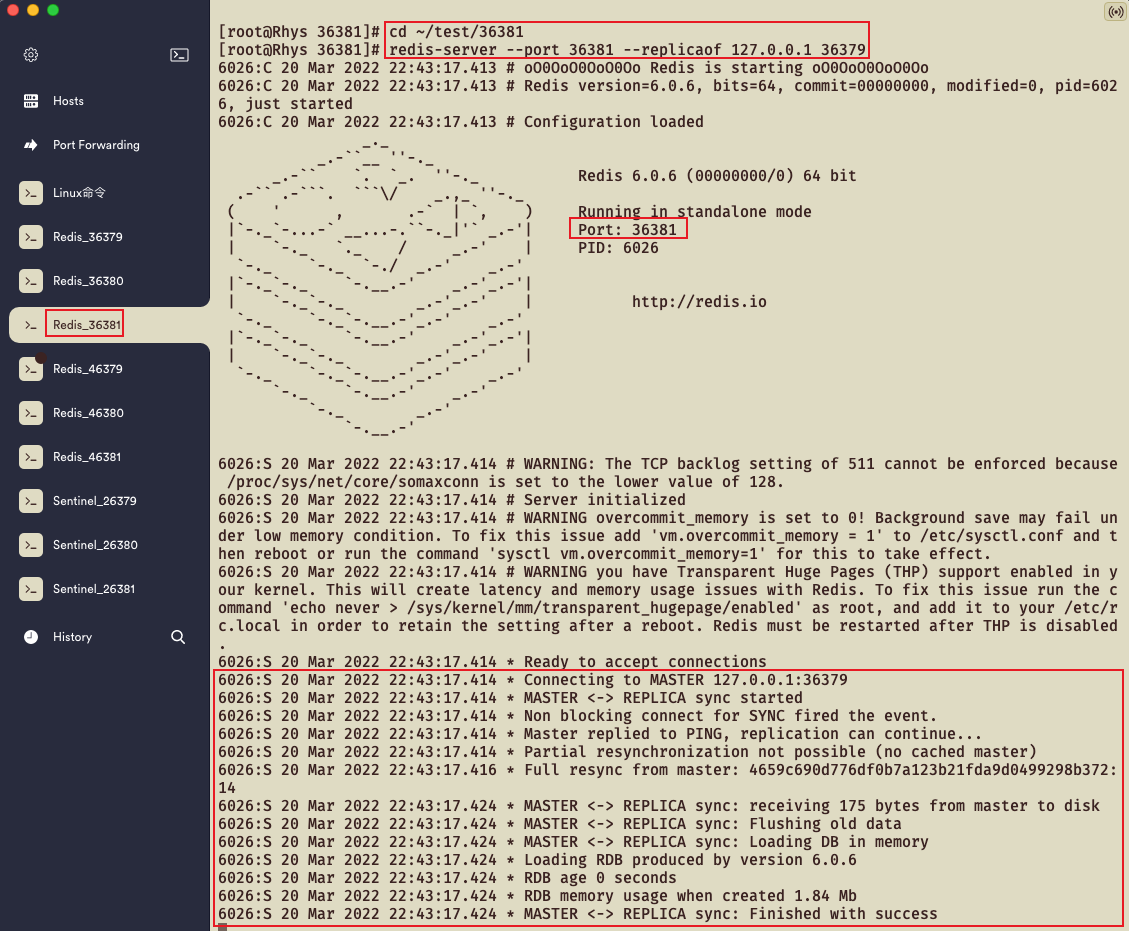This screenshot has height=931, width=1129.
Task: Open new terminal icon in sidebar
Action: coord(179,55)
